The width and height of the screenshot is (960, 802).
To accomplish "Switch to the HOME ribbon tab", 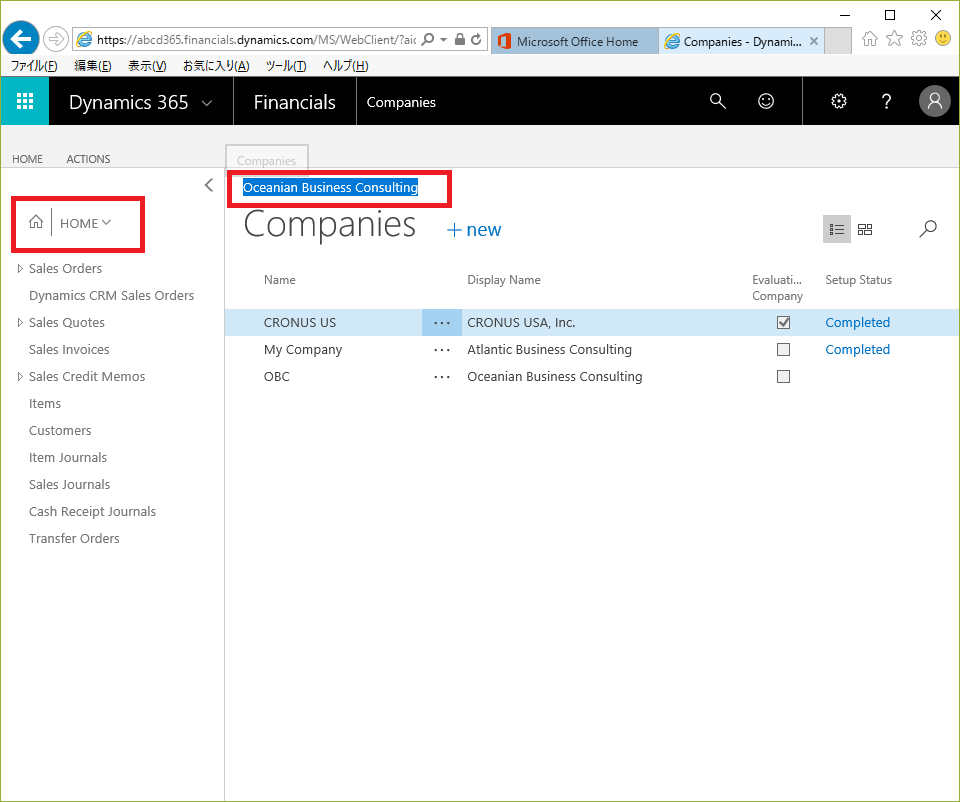I will point(28,159).
